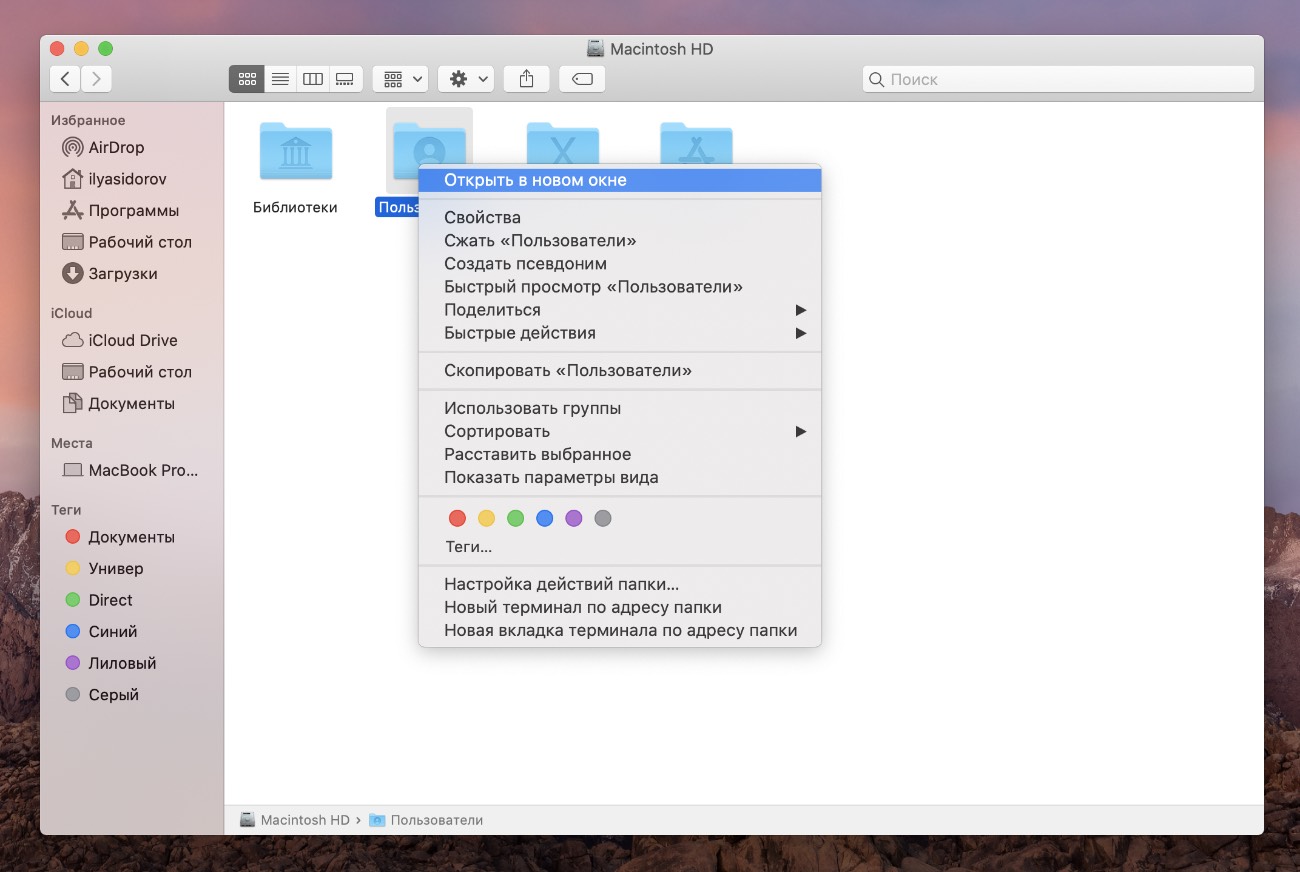
Task: Choose Настройка действий папки…
Action: (x=620, y=584)
